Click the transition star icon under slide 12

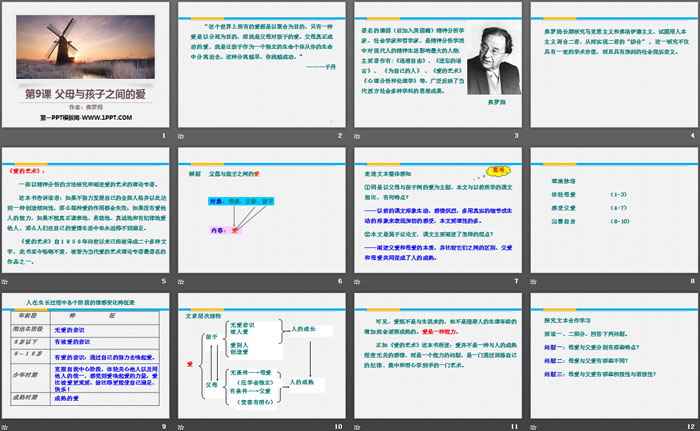pyautogui.click(x=532, y=426)
